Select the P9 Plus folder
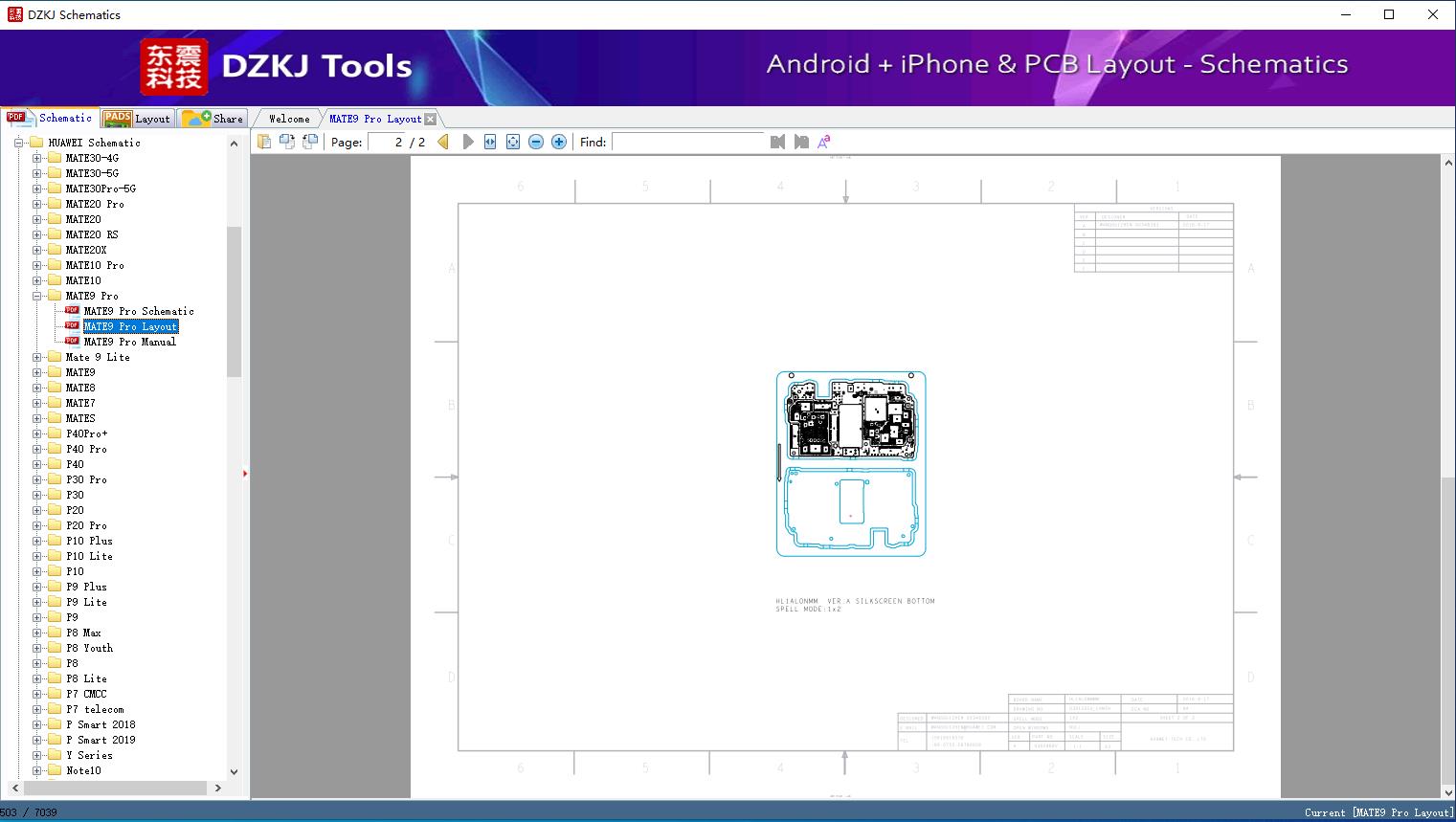Viewport: 1456px width, 822px height. [x=86, y=587]
